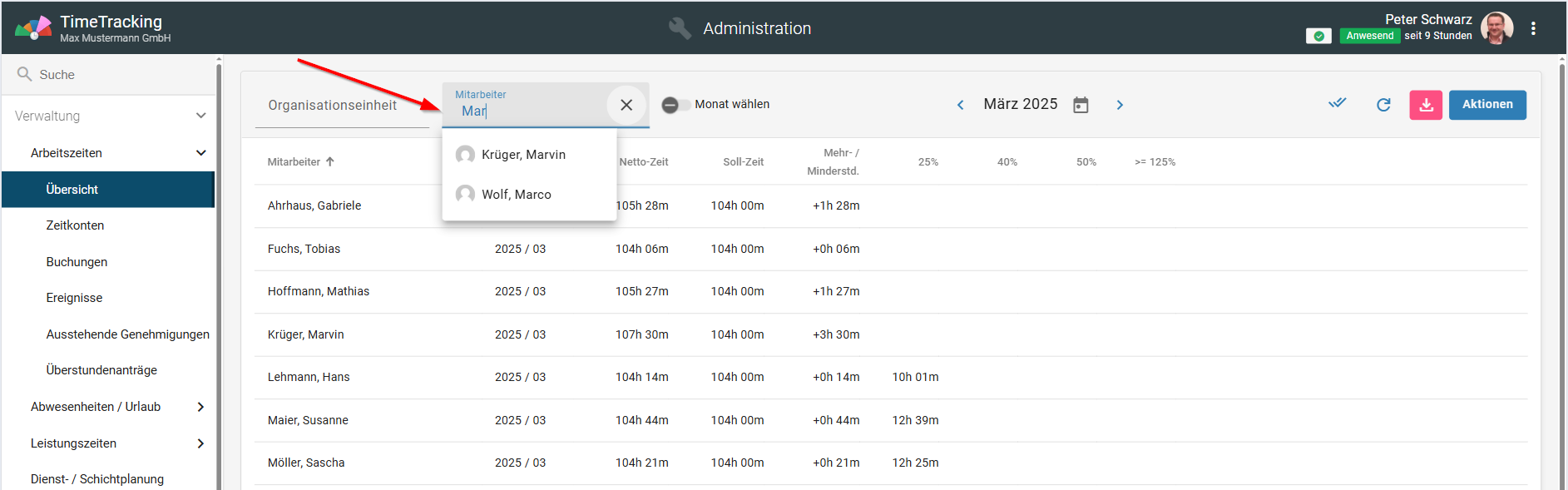Select Krüger, Marvin from suggestions
Screen dimensions: 1568x490
(x=523, y=155)
